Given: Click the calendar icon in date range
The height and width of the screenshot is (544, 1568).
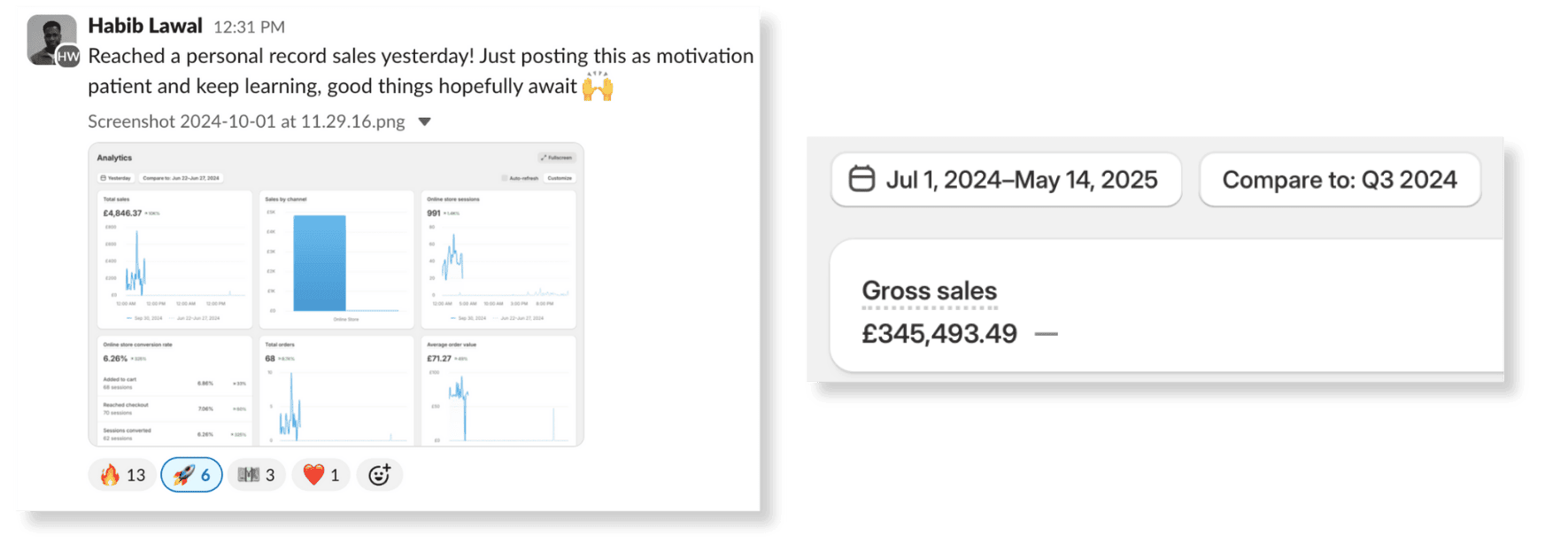Looking at the screenshot, I should pyautogui.click(x=861, y=179).
